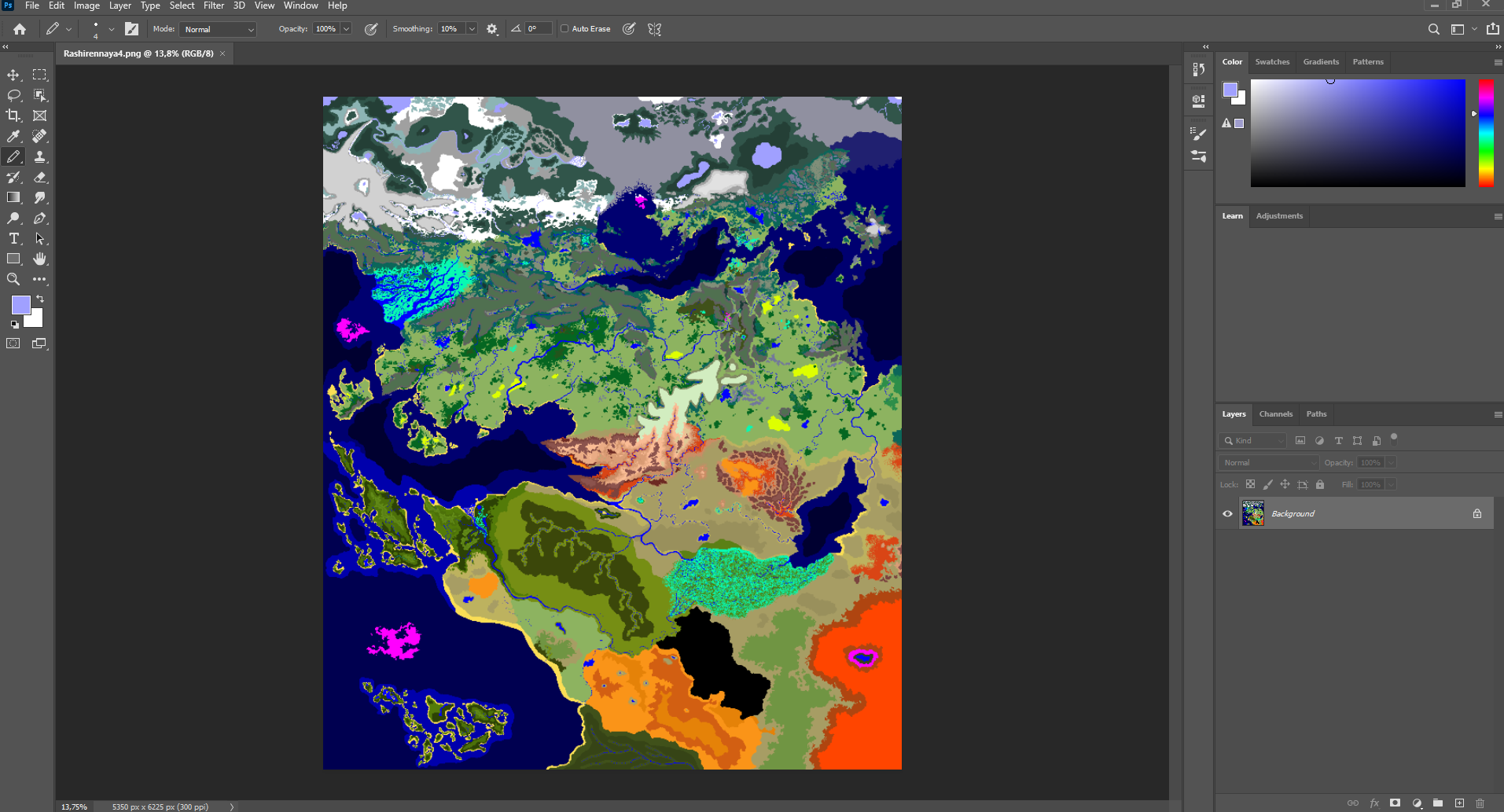Select the Lasso tool

13,95
